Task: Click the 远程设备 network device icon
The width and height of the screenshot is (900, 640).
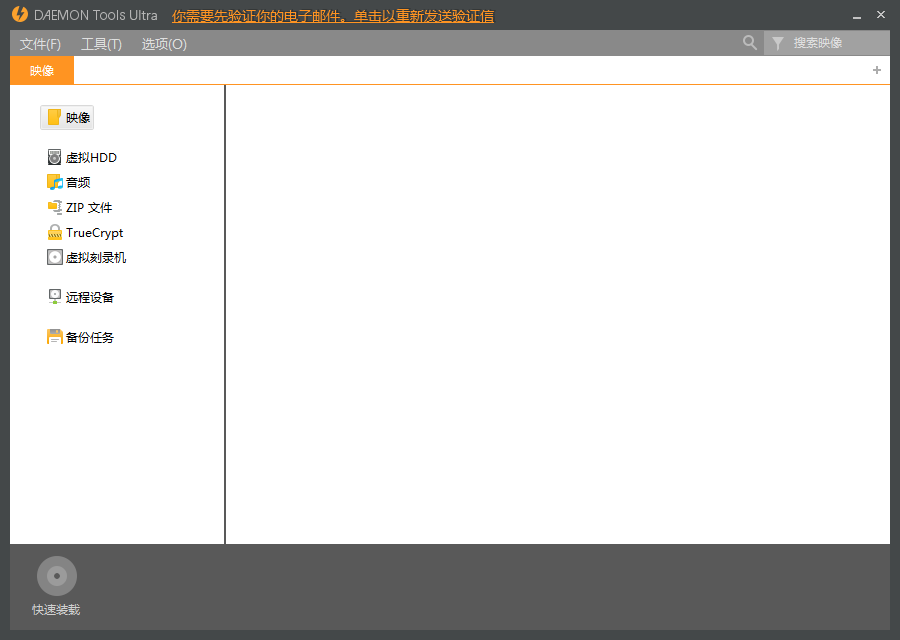Action: point(55,297)
